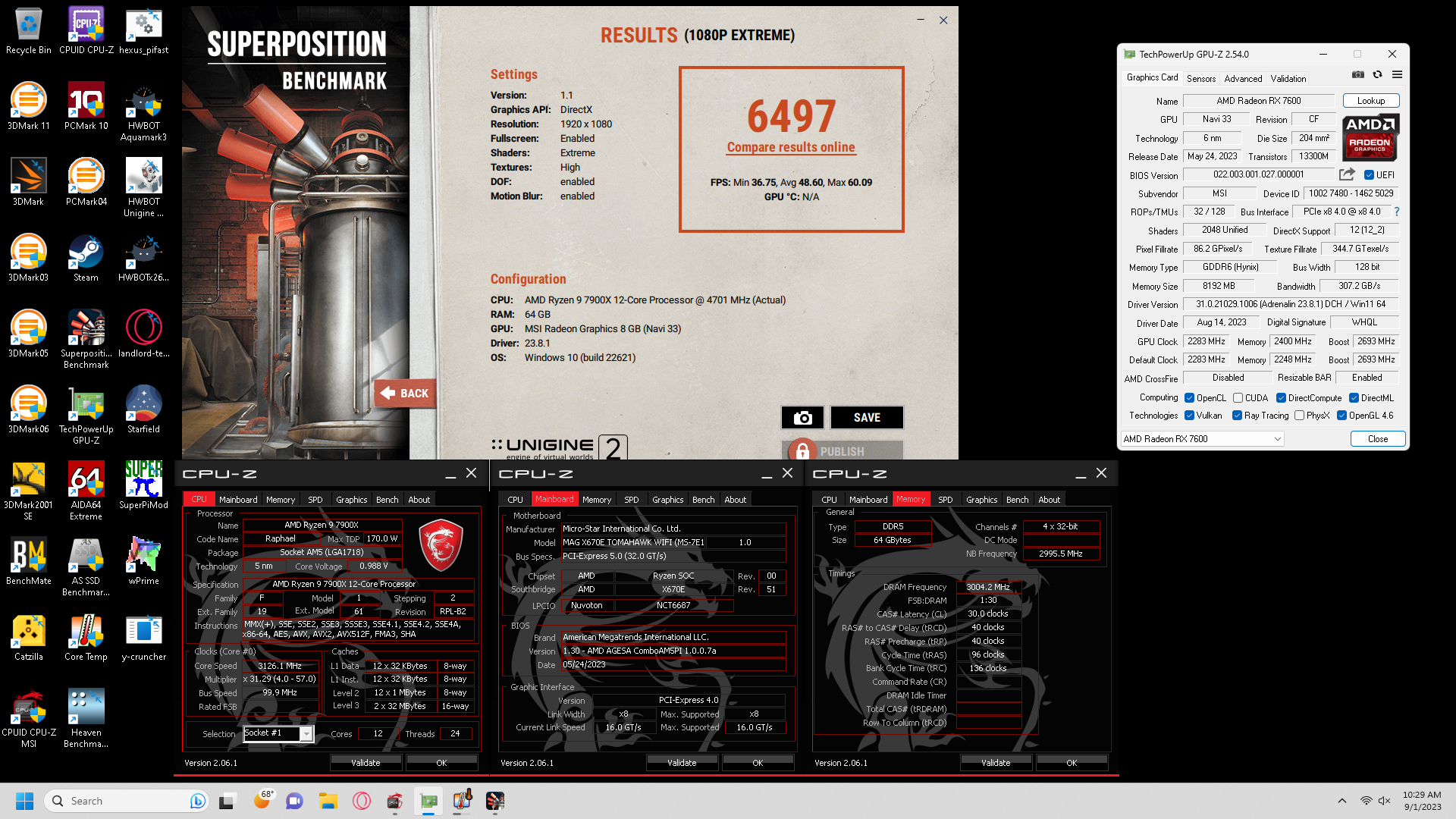Toggle DirectML checkbox

point(1354,398)
